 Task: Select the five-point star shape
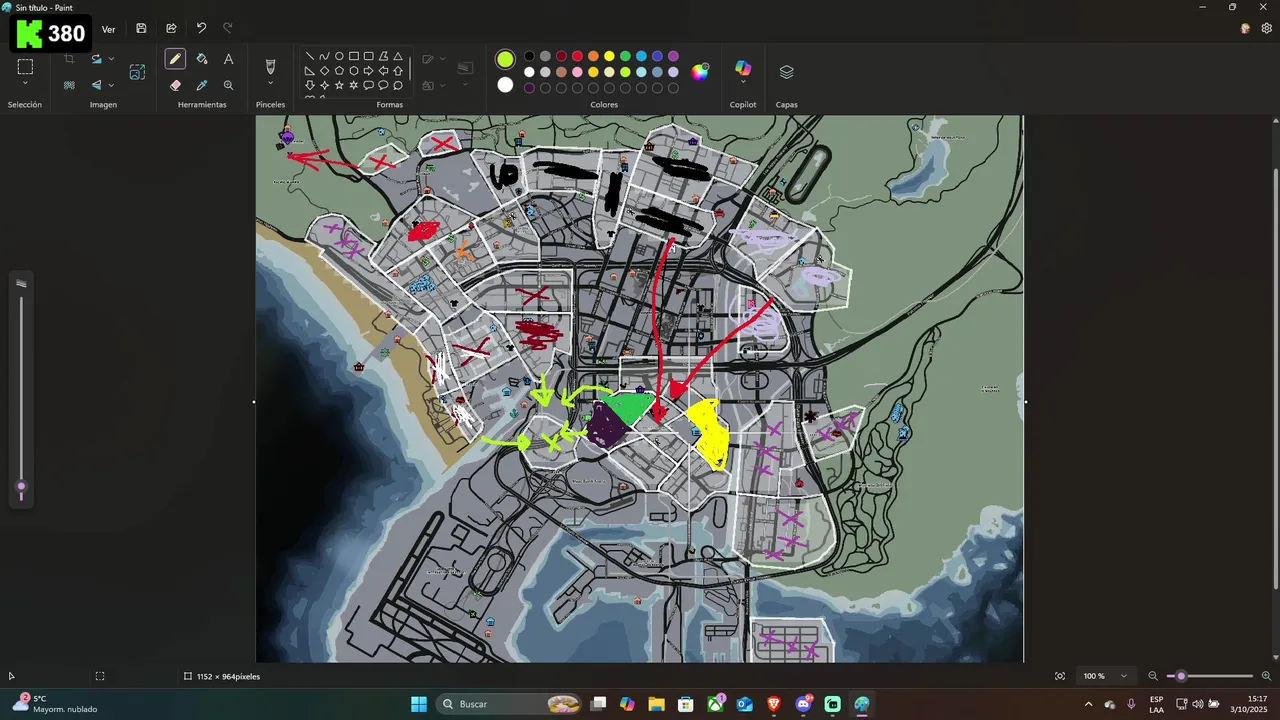click(x=339, y=85)
